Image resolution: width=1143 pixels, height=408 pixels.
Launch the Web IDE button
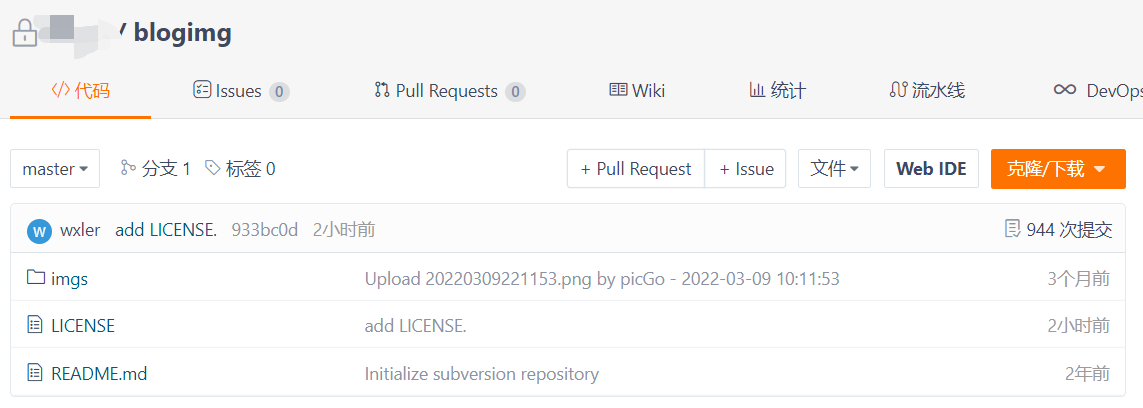point(931,169)
